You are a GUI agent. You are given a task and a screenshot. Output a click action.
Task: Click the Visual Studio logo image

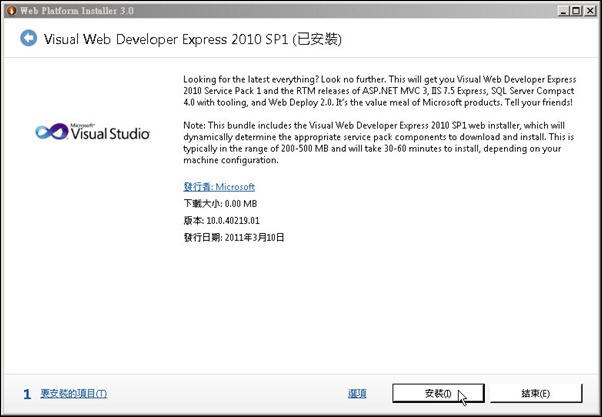[92, 131]
